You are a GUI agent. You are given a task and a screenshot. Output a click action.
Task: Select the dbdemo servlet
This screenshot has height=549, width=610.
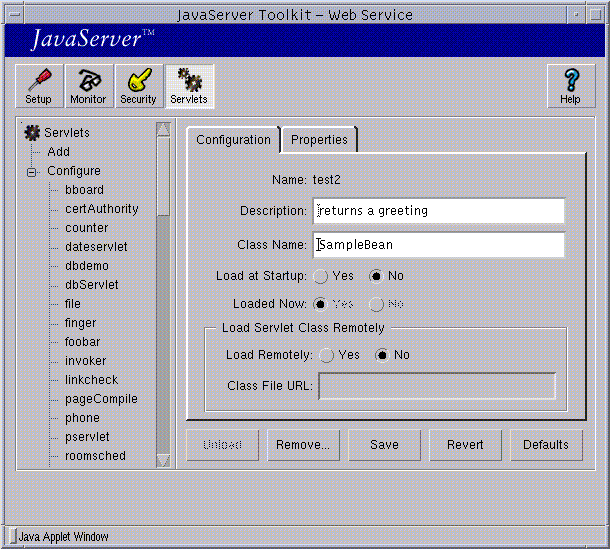tap(87, 266)
